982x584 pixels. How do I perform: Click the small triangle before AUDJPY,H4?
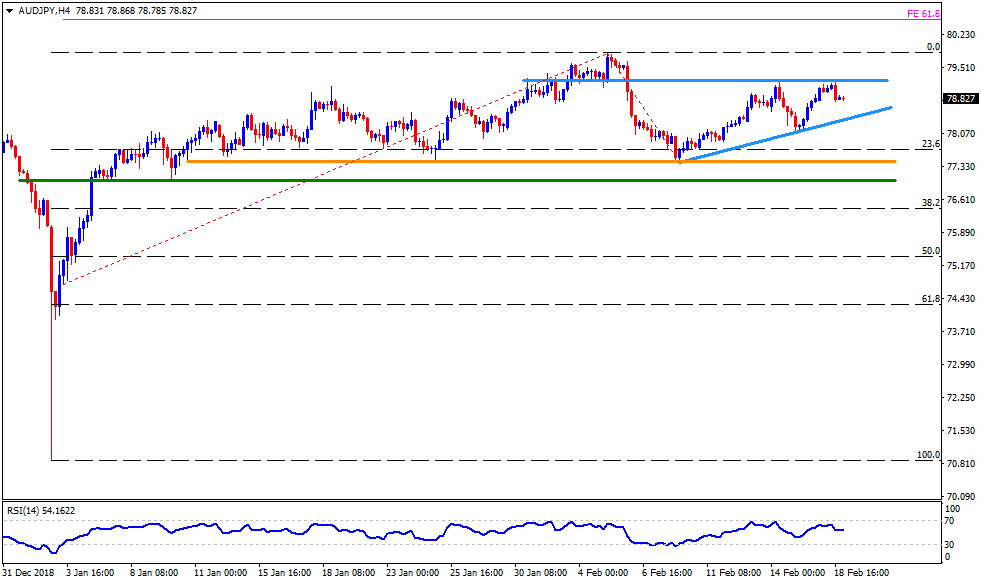[x=9, y=9]
